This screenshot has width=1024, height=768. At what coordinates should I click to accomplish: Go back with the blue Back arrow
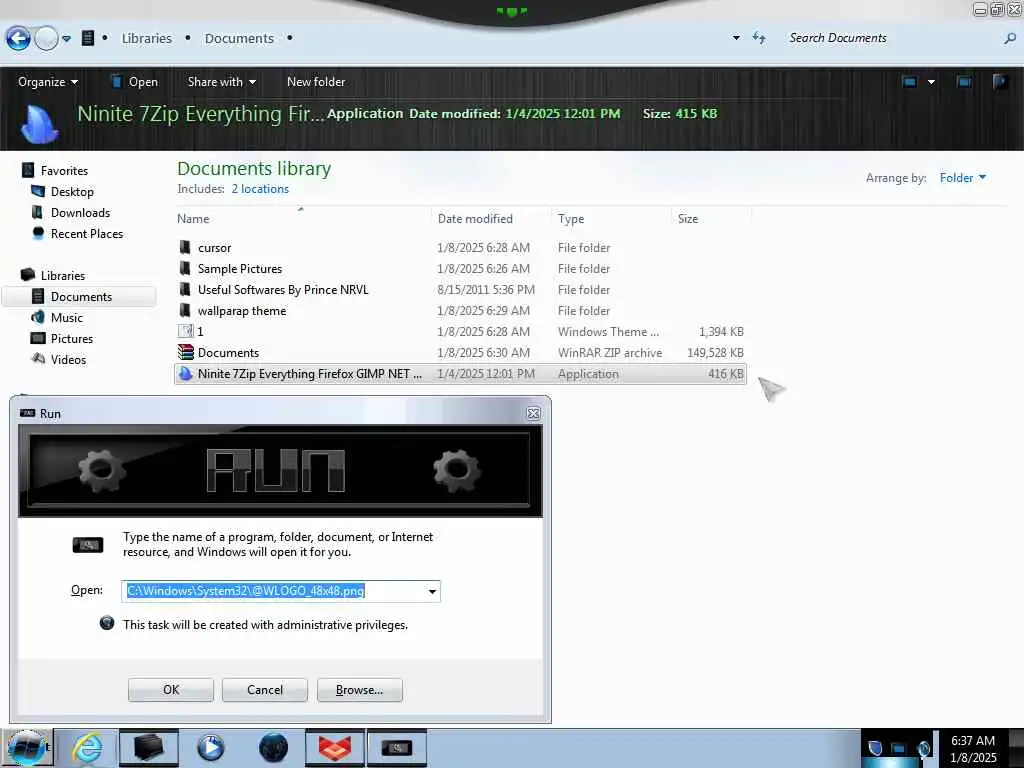(18, 39)
